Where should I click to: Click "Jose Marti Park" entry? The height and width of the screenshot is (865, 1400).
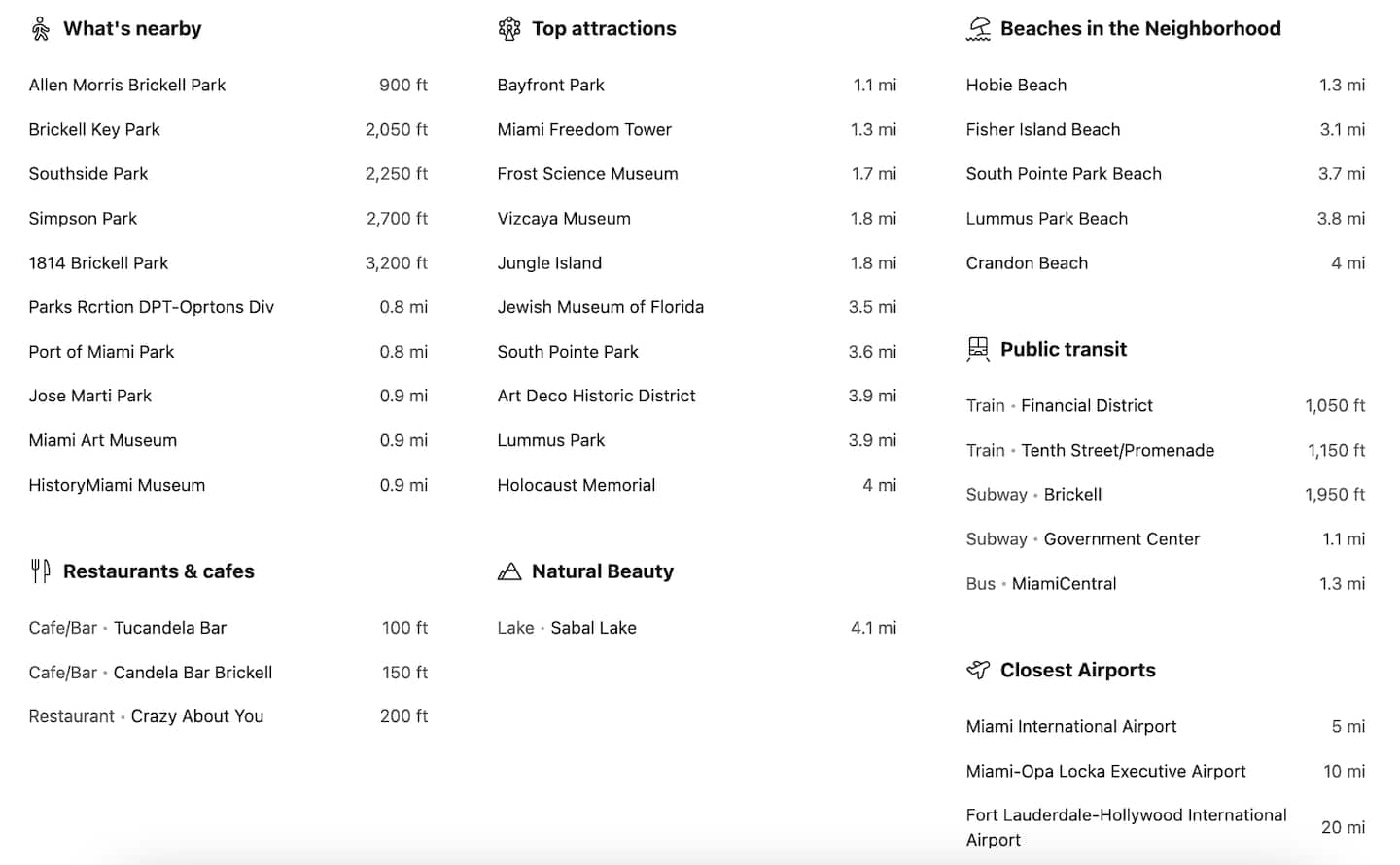(90, 397)
